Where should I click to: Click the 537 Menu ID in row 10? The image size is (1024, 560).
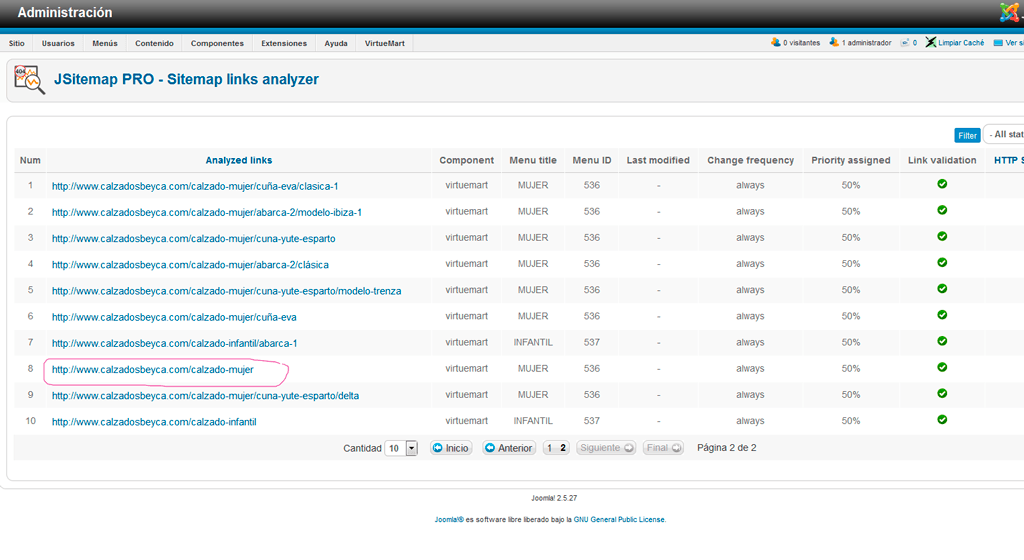point(592,420)
